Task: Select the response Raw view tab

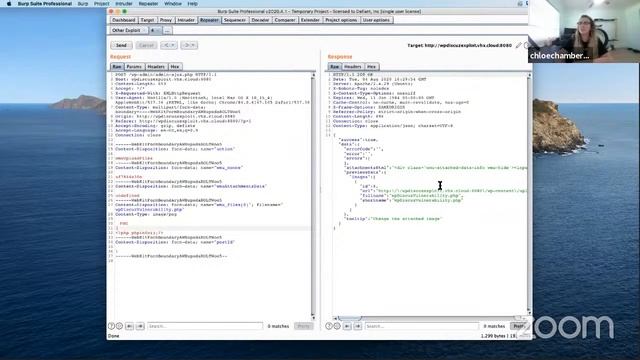Action: click(335, 67)
